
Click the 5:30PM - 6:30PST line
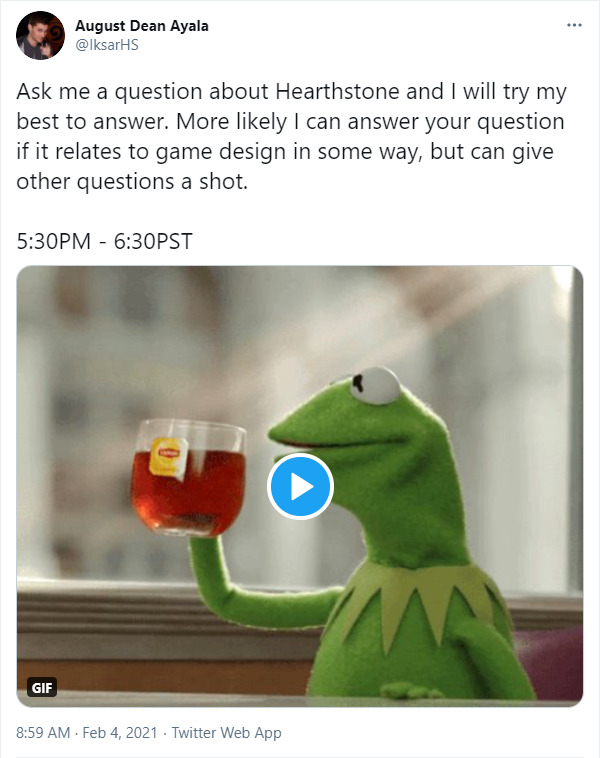105,241
